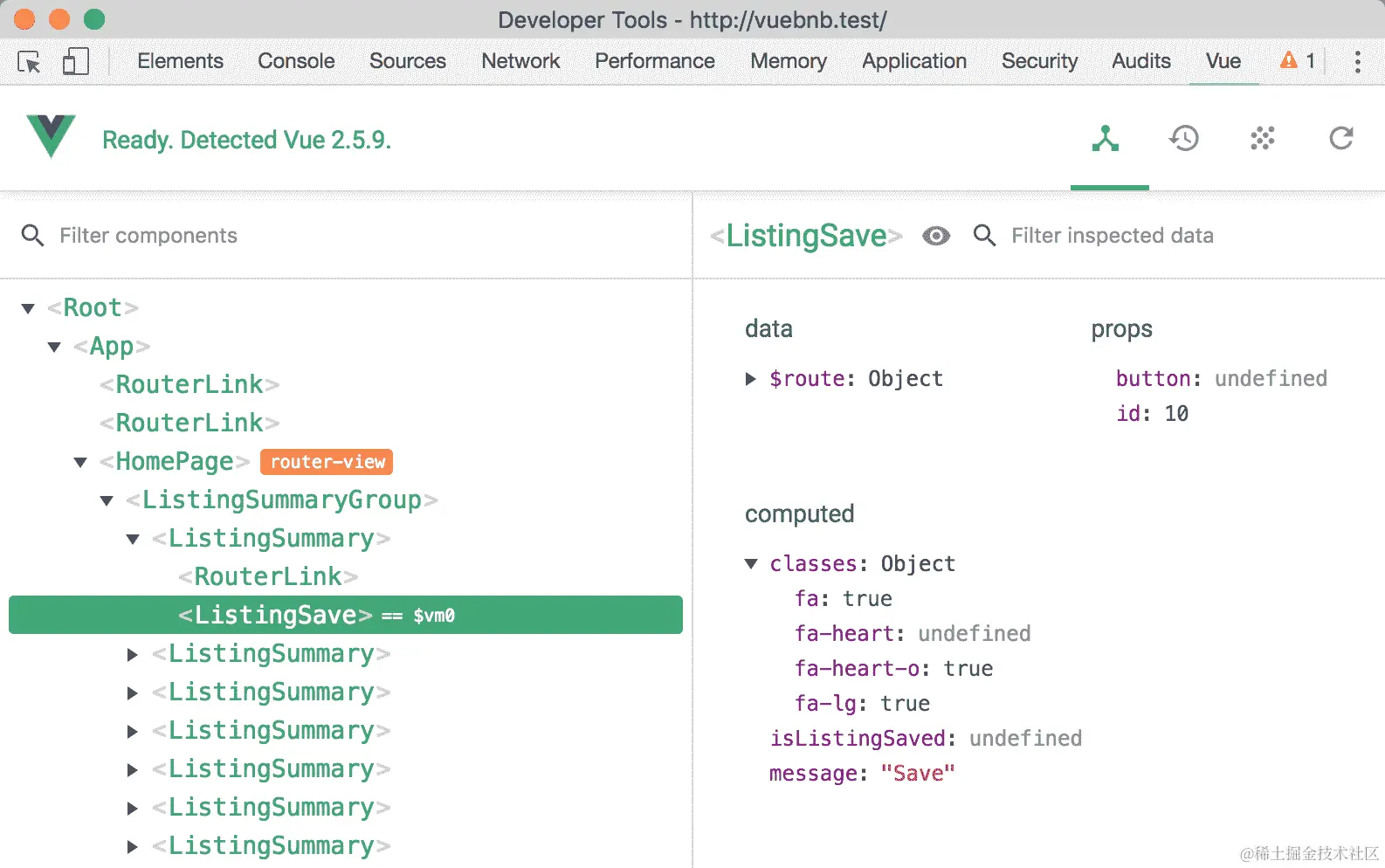The image size is (1385, 868).
Task: Click the warning triangle counter
Action: 1298,60
